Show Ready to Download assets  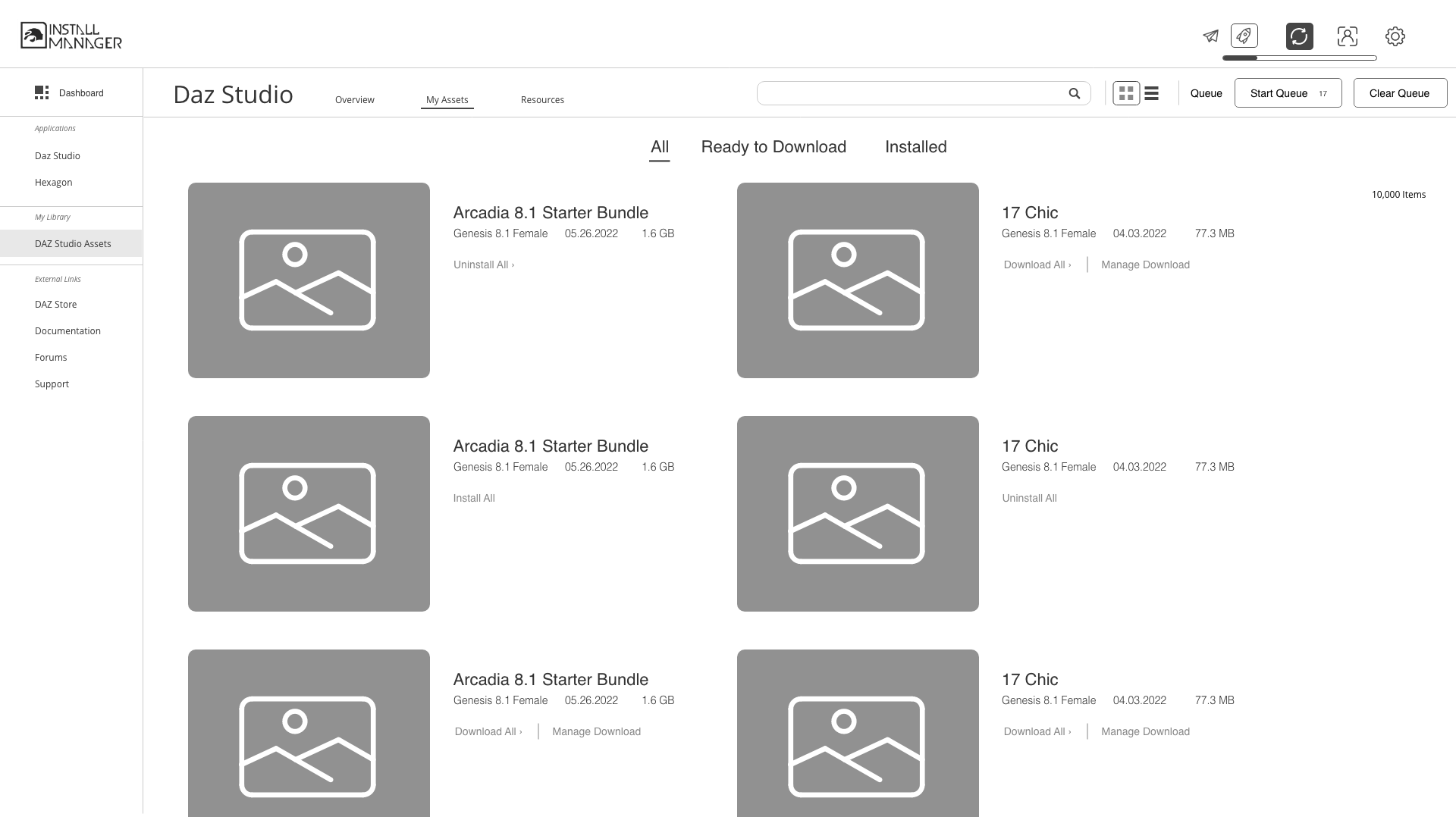[x=773, y=147]
